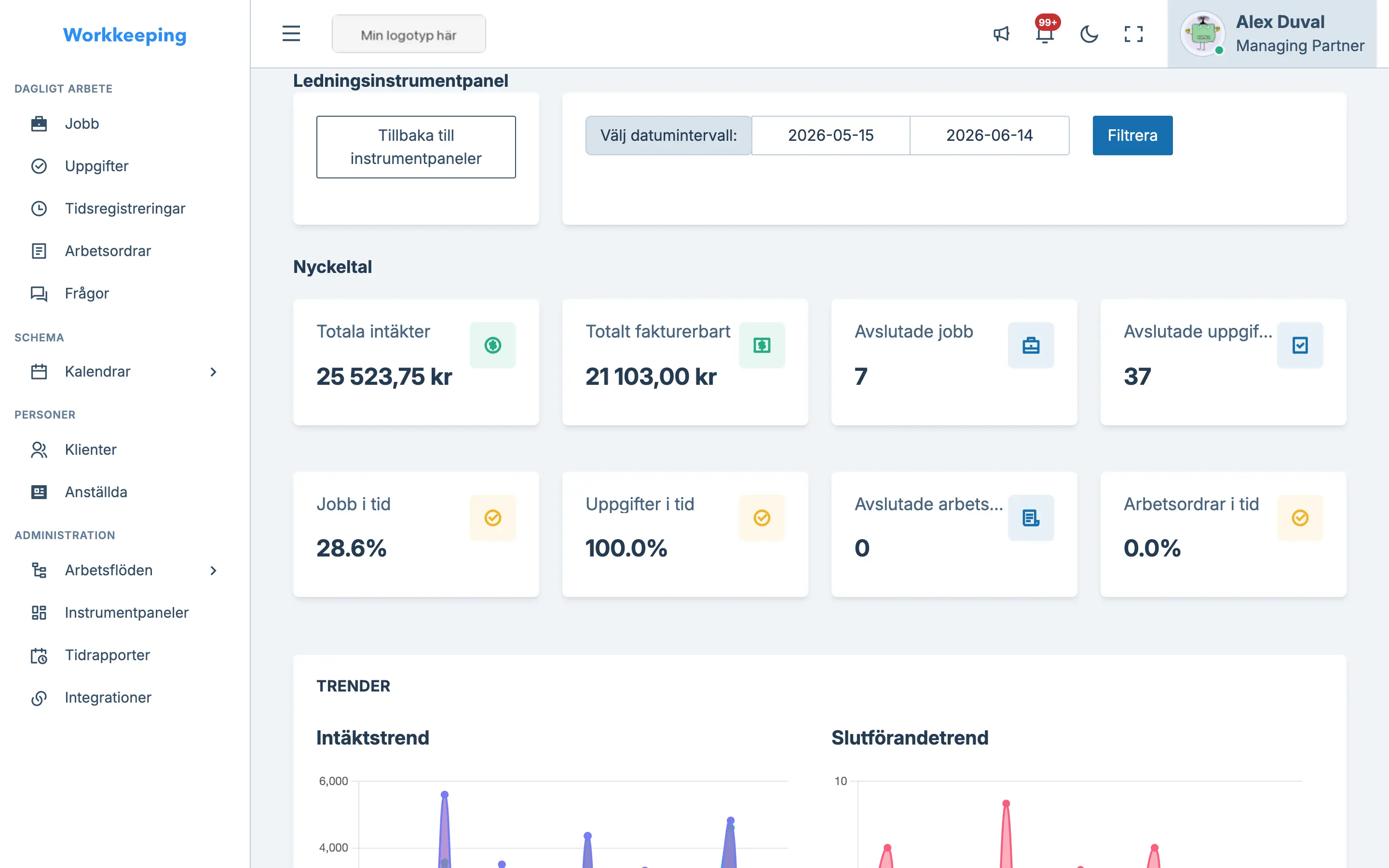Open the hamburger sidebar menu
Screen dimensions: 1389x868
click(291, 34)
